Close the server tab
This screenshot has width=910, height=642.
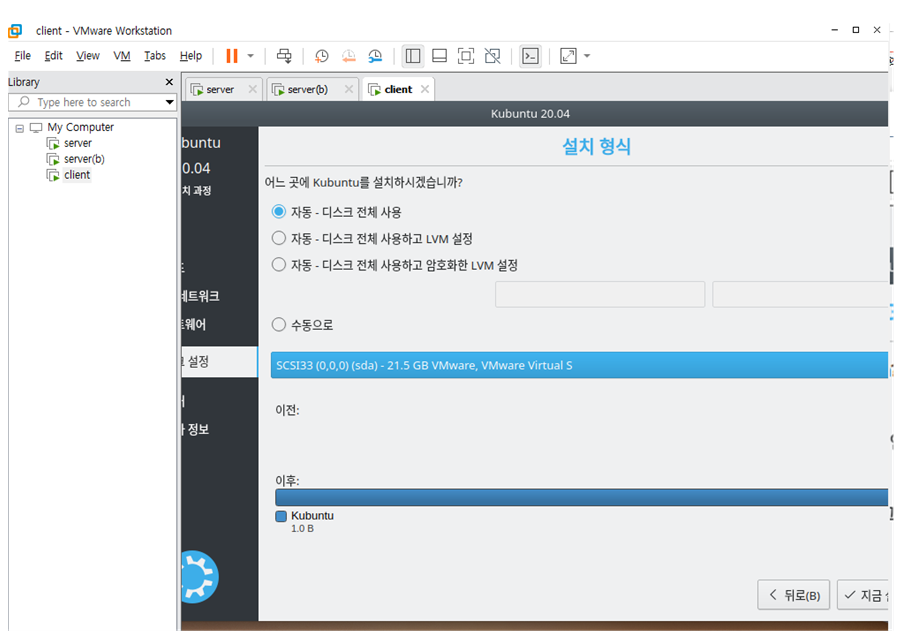click(252, 89)
